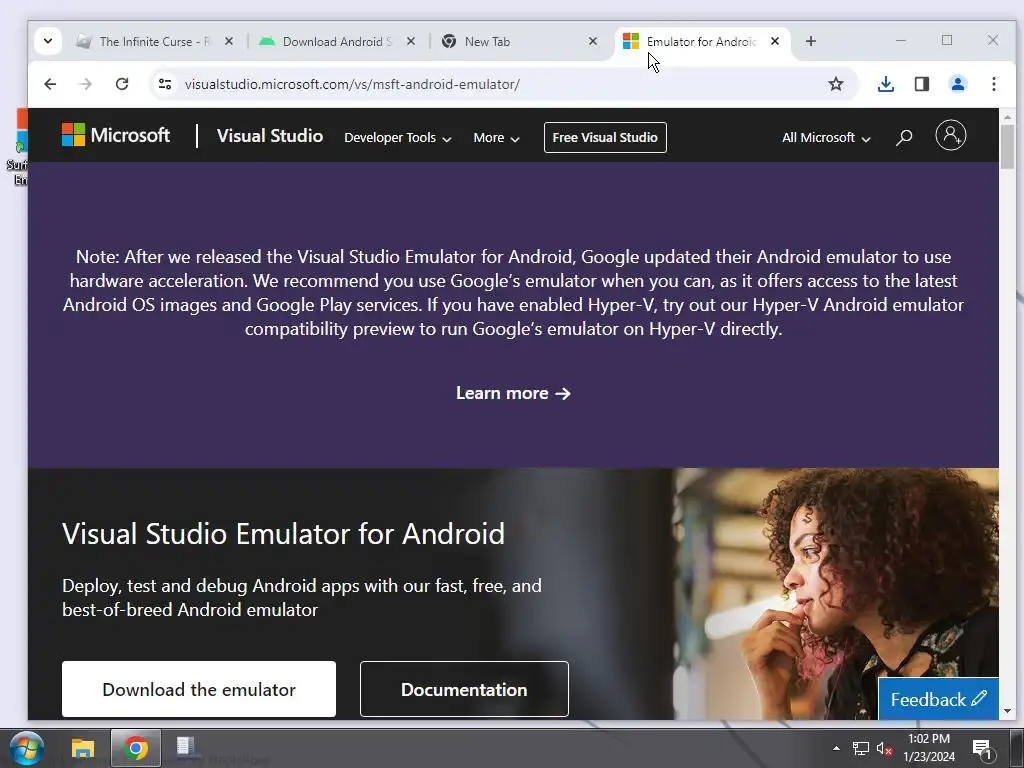This screenshot has width=1024, height=768.
Task: Click the Visual Studio Emulator for Android heading
Action: point(283,534)
